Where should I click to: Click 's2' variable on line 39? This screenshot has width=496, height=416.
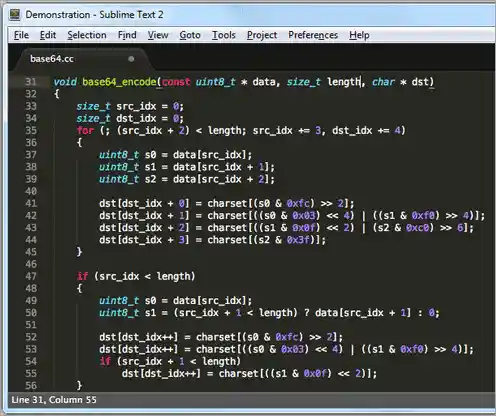tap(150, 179)
